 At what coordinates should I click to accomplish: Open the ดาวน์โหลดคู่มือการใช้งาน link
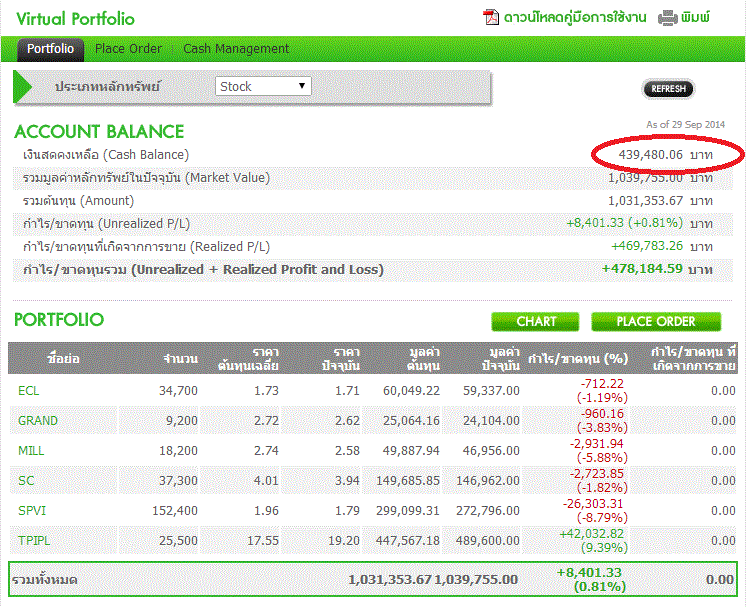[575, 17]
